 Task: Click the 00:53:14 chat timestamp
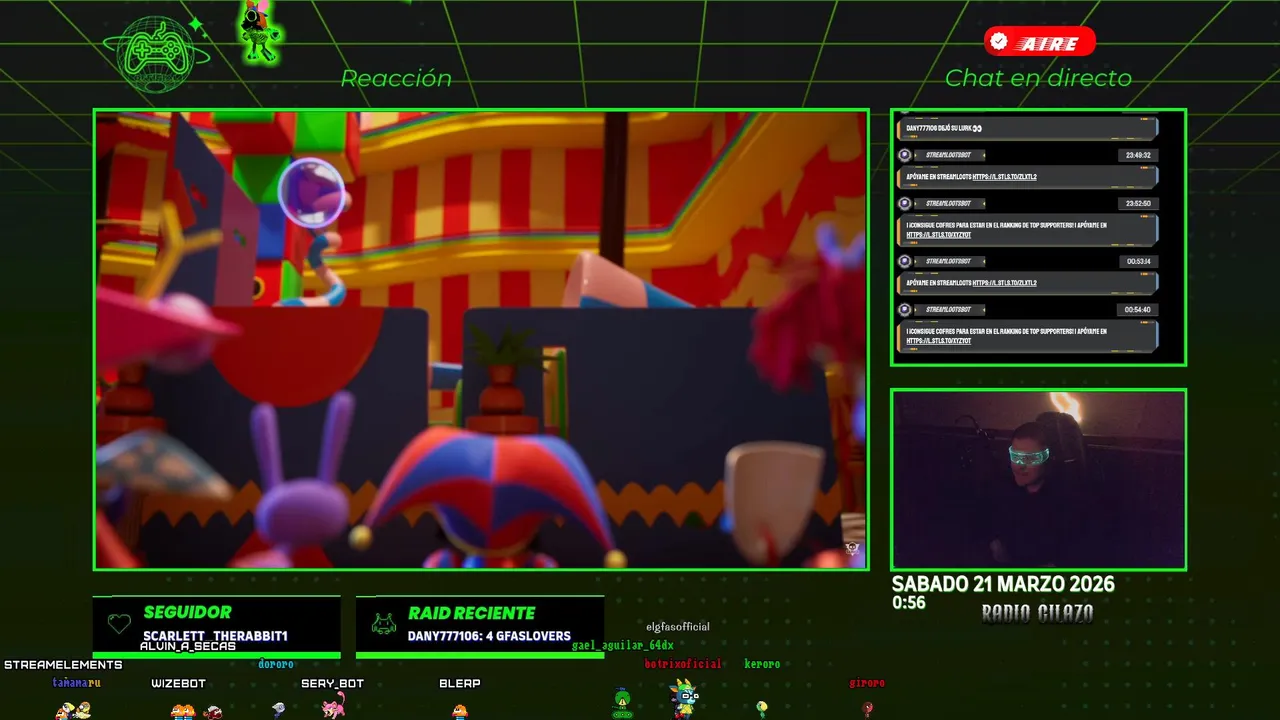(x=1137, y=261)
